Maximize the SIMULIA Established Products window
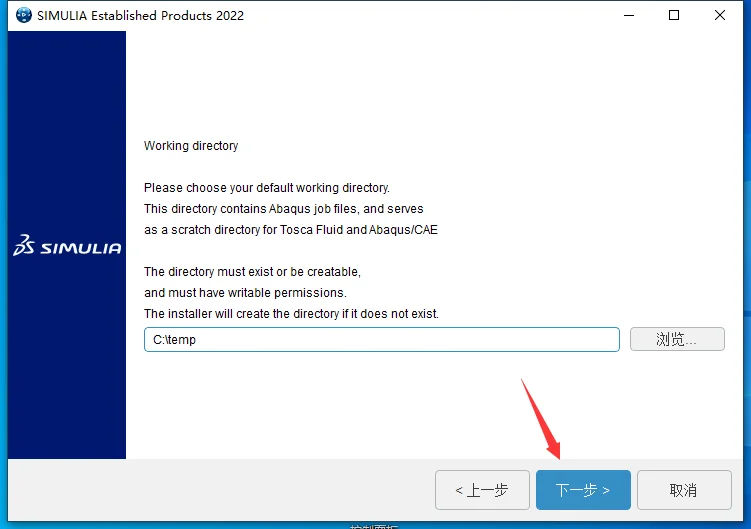 tap(674, 15)
